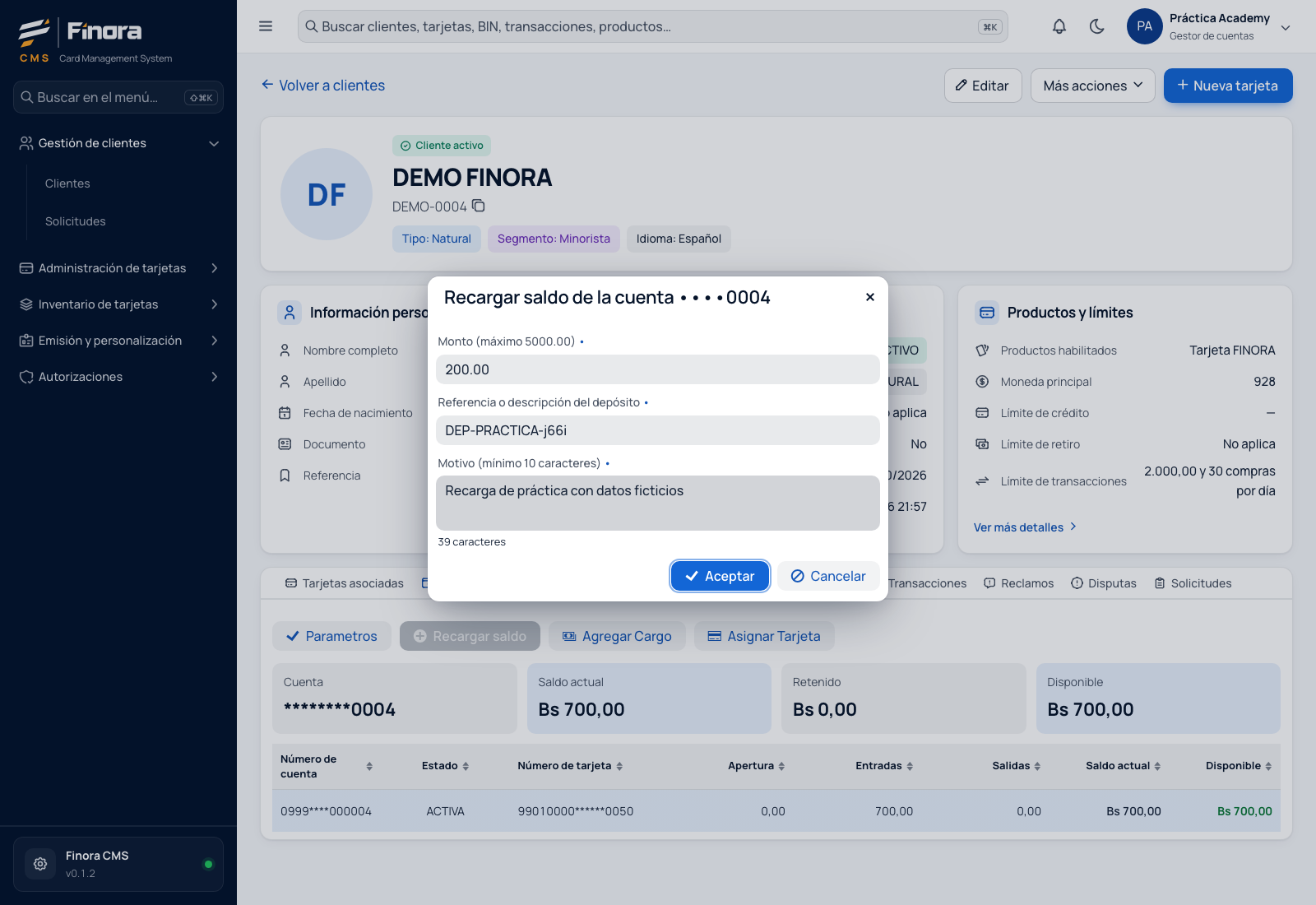Click the Referencia o descripción field

[x=658, y=430]
